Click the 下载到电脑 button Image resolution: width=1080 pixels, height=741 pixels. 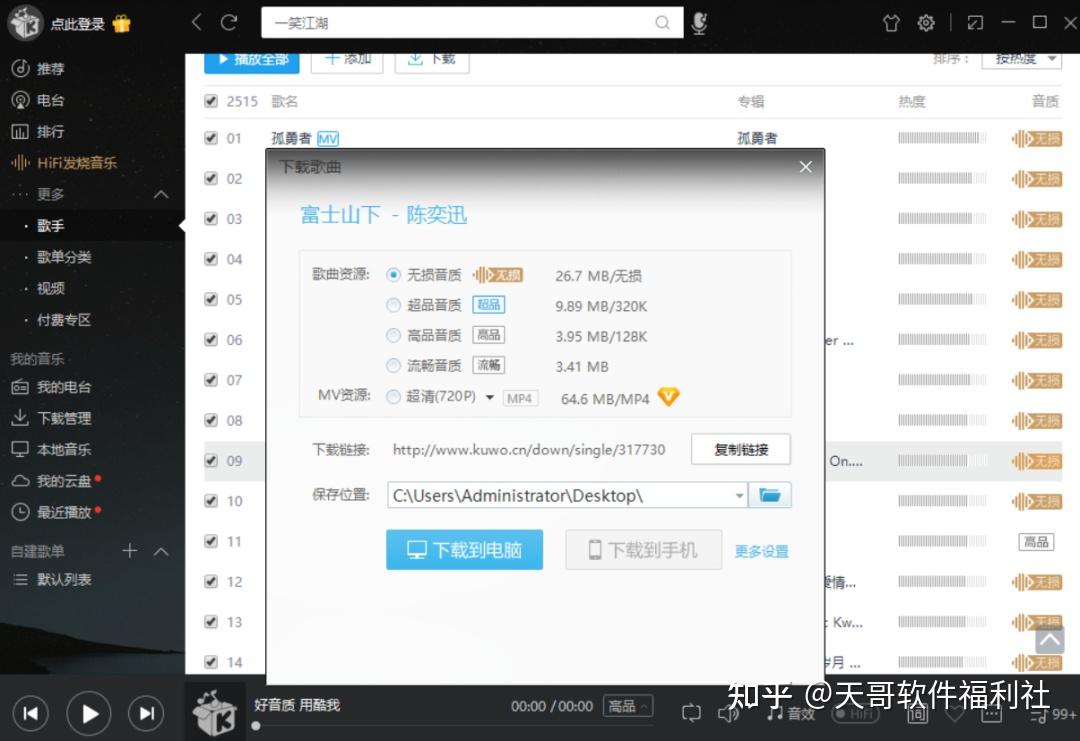coord(464,550)
